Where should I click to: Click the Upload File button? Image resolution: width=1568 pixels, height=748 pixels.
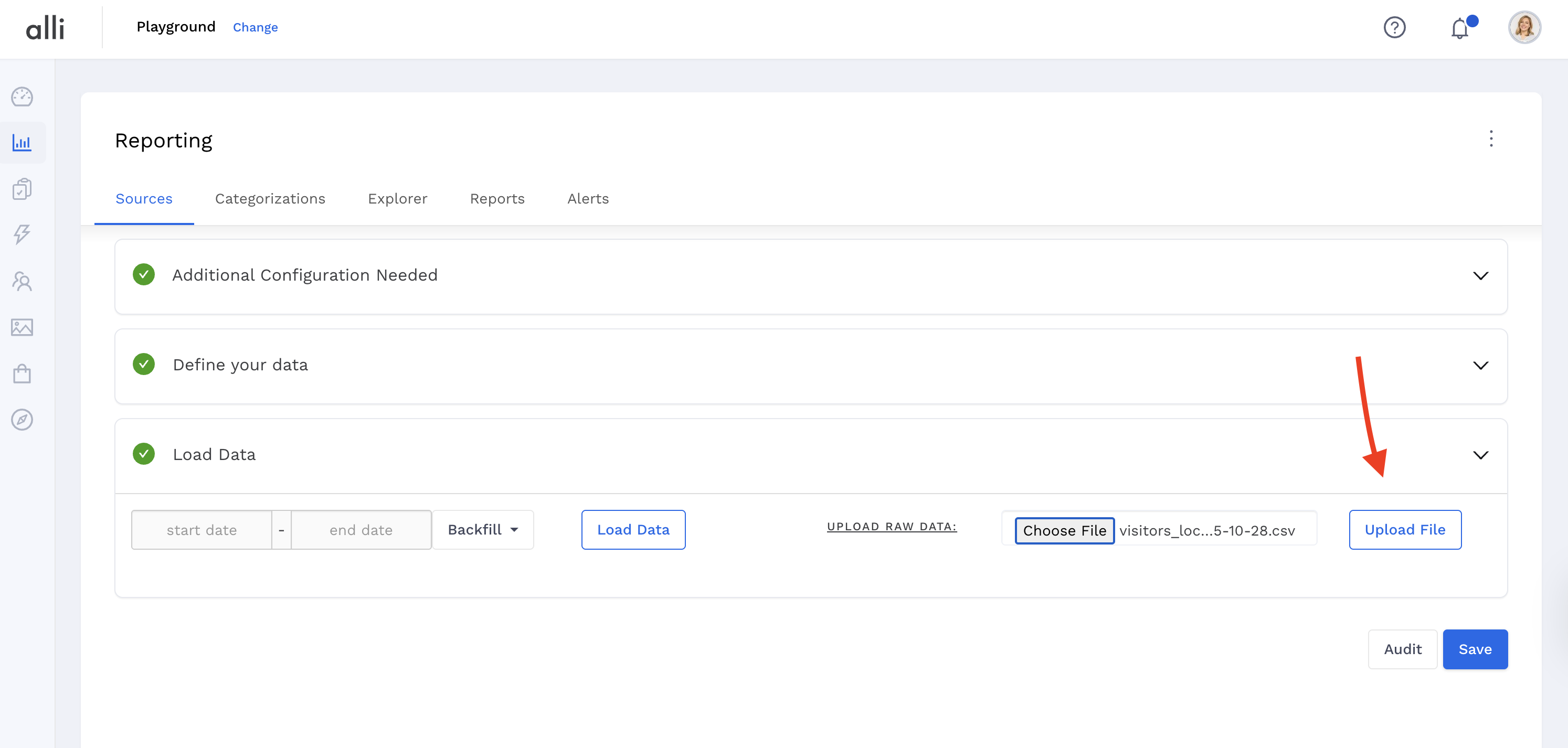[x=1404, y=529]
